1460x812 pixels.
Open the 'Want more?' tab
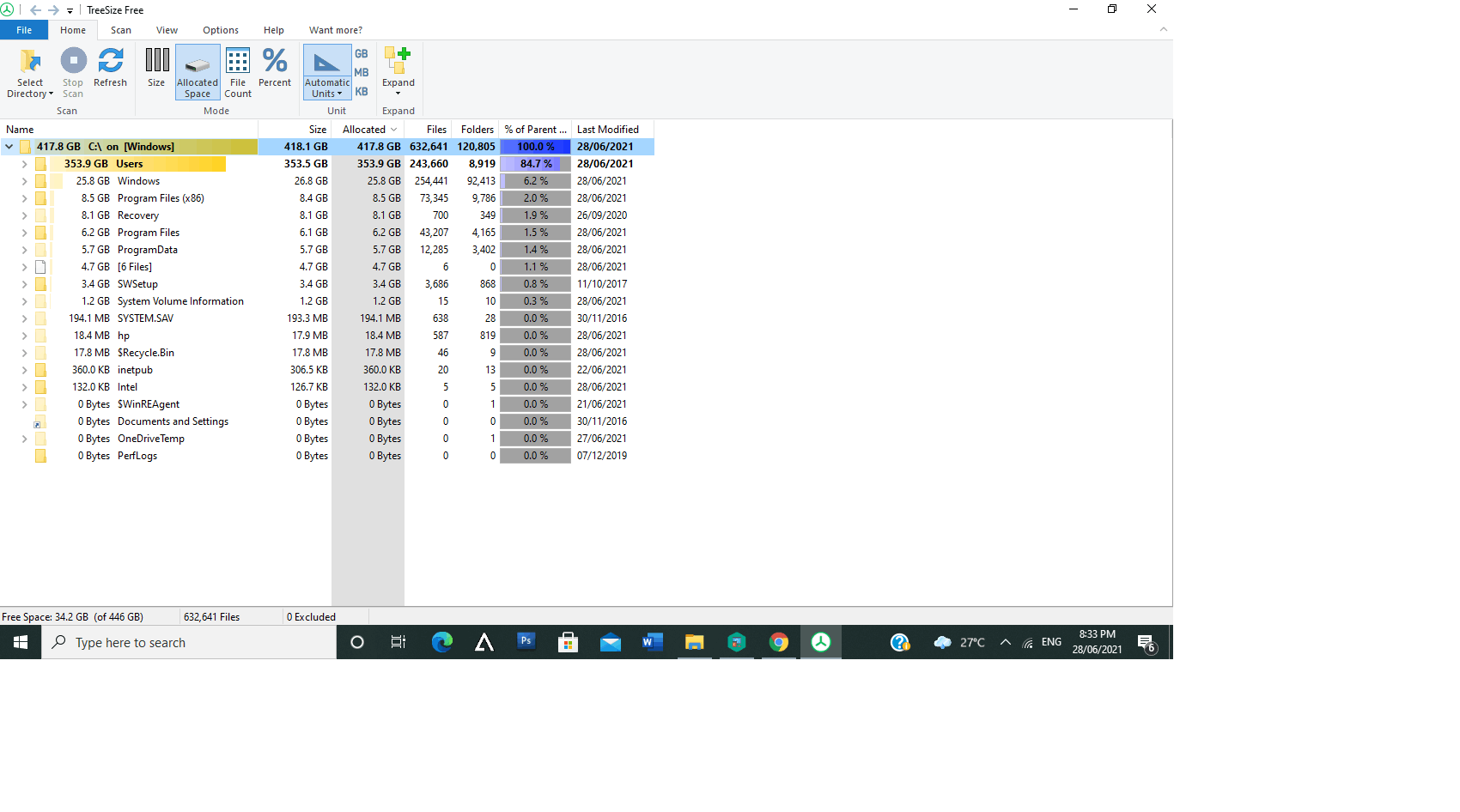click(x=336, y=30)
